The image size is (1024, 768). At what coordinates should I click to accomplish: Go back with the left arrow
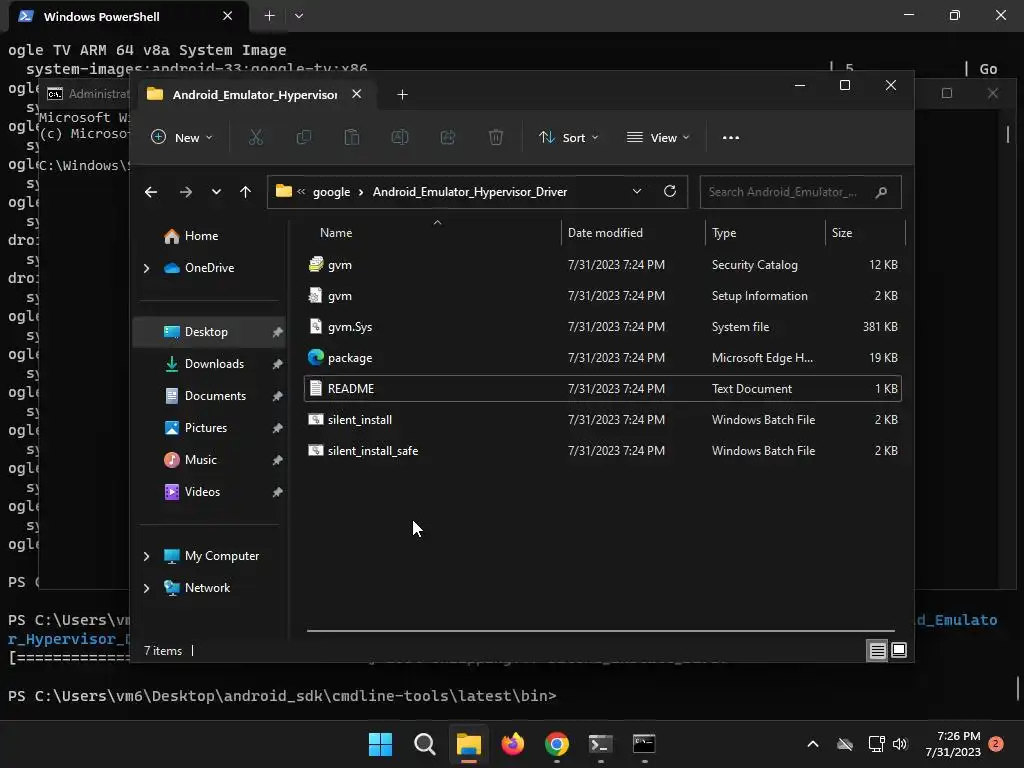coord(151,192)
